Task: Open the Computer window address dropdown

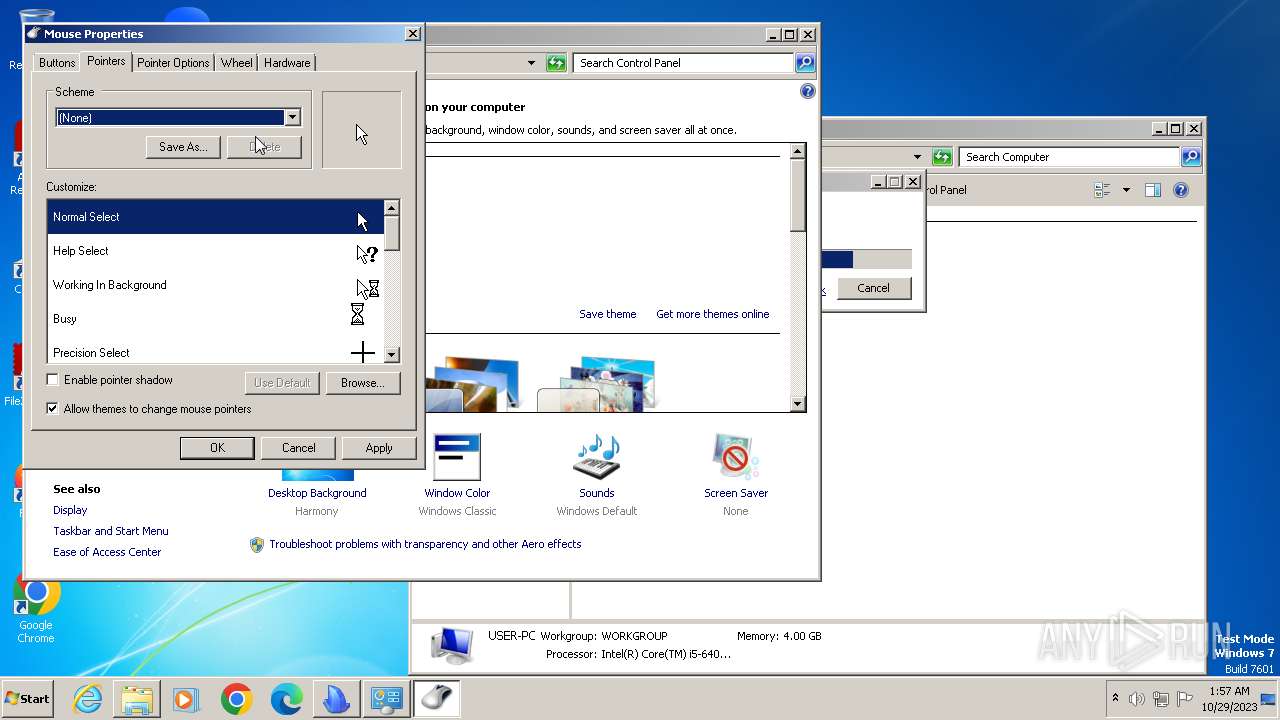Action: tap(917, 157)
